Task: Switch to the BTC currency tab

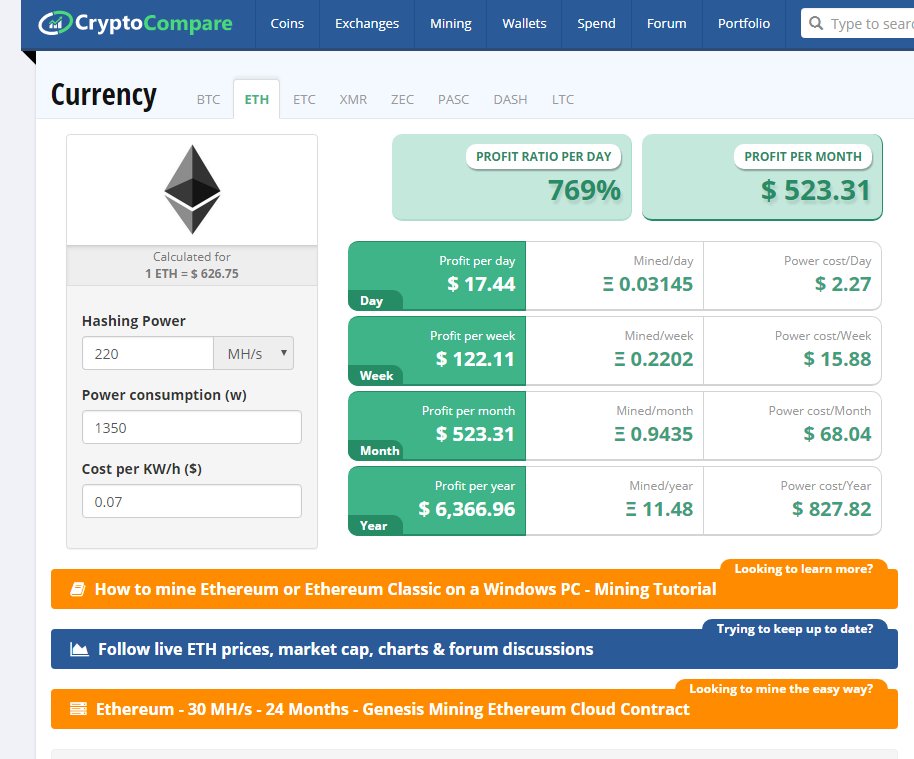Action: click(208, 100)
